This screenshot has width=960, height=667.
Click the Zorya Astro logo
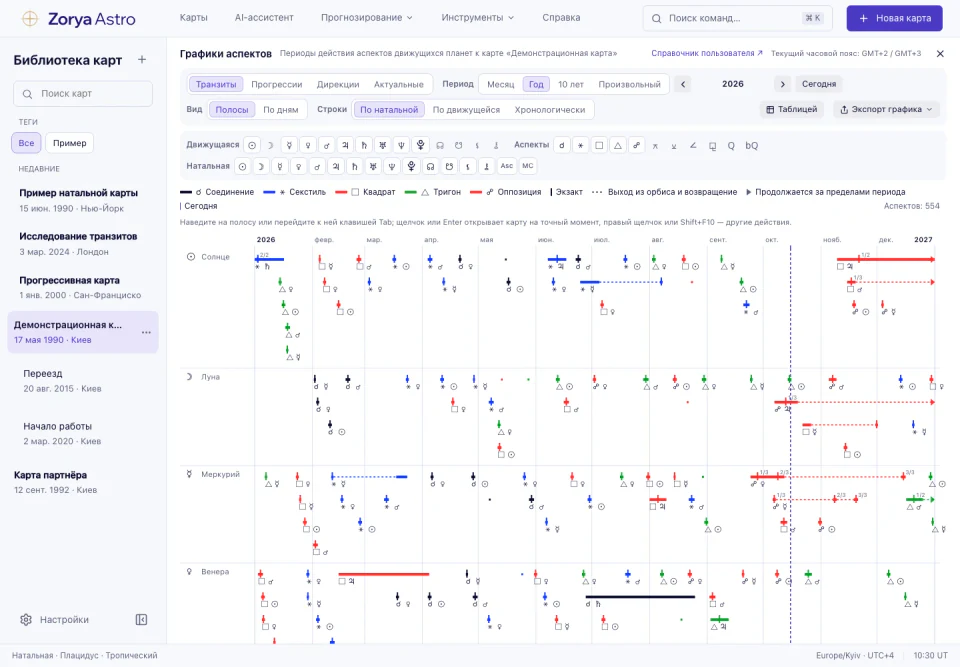78,18
